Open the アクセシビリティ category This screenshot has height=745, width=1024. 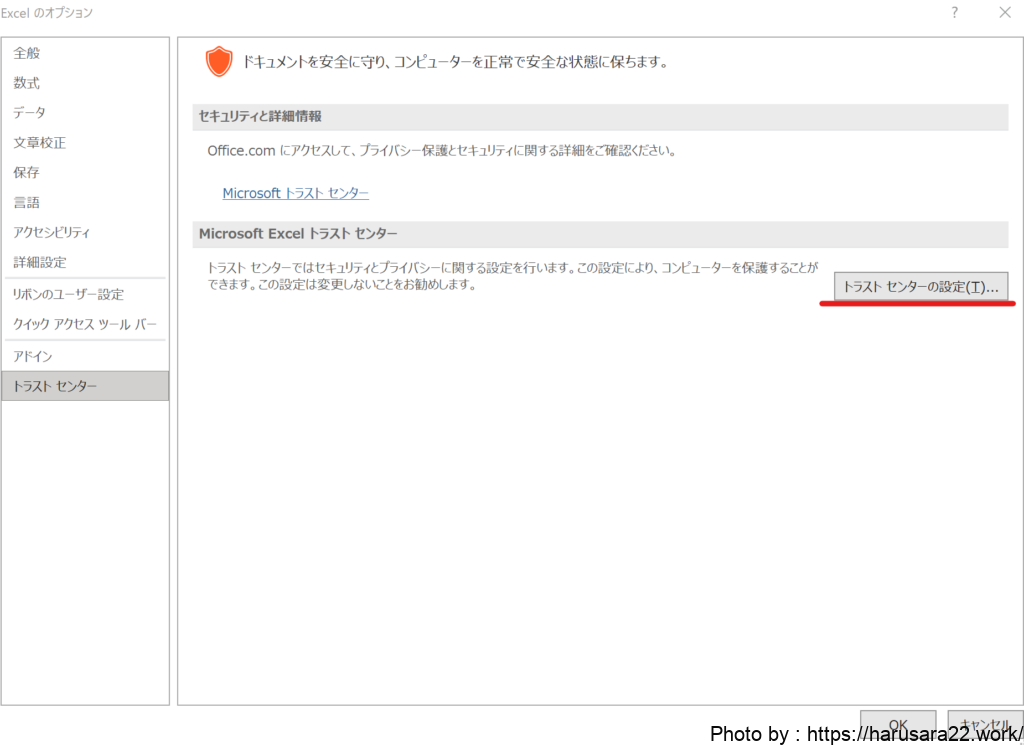[52, 233]
